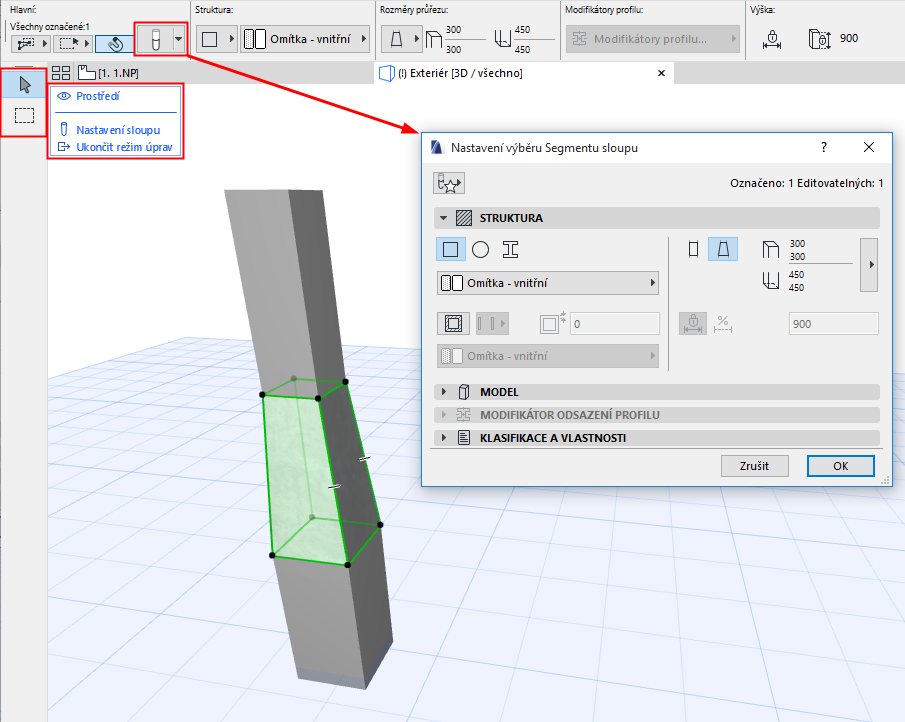Open the tab overview grid icon
905x722 pixels.
pyautogui.click(x=61, y=73)
